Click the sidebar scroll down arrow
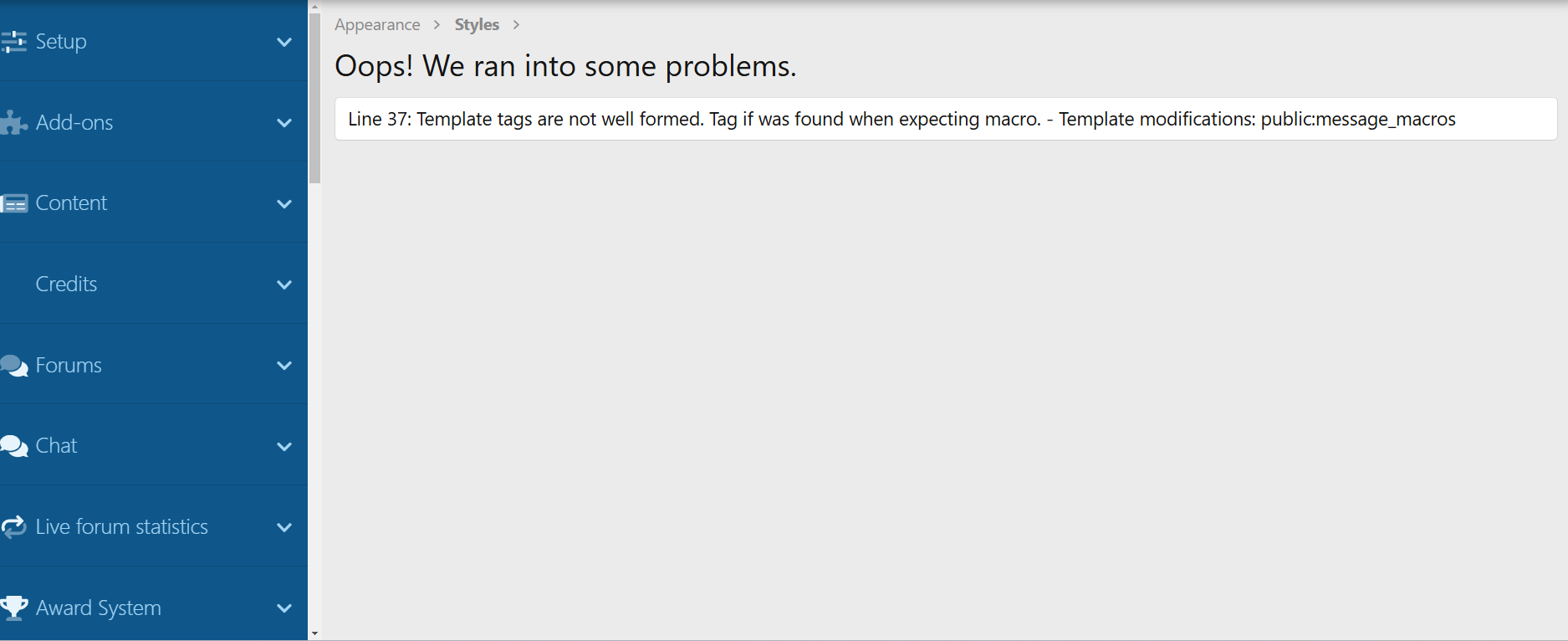 [314, 633]
